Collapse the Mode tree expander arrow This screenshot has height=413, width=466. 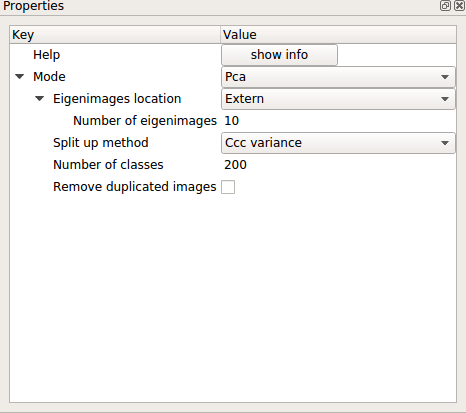[20, 77]
